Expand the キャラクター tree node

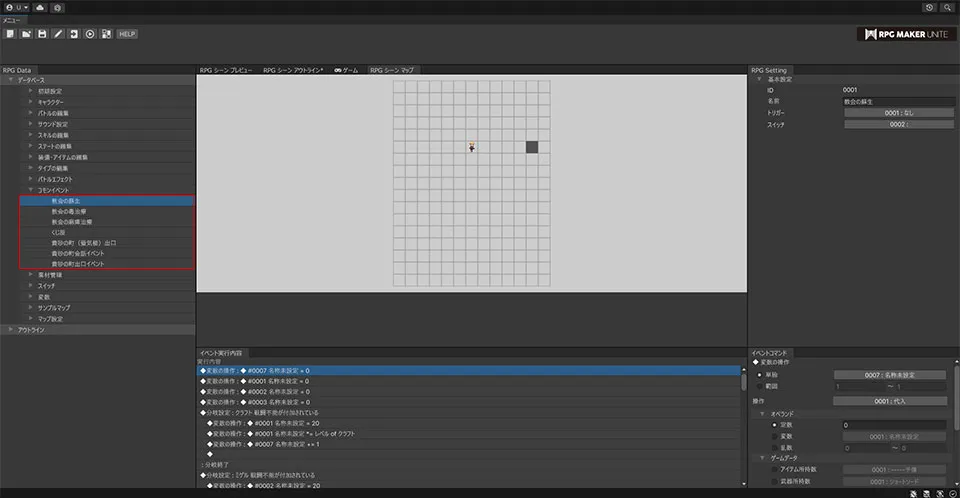(31, 102)
